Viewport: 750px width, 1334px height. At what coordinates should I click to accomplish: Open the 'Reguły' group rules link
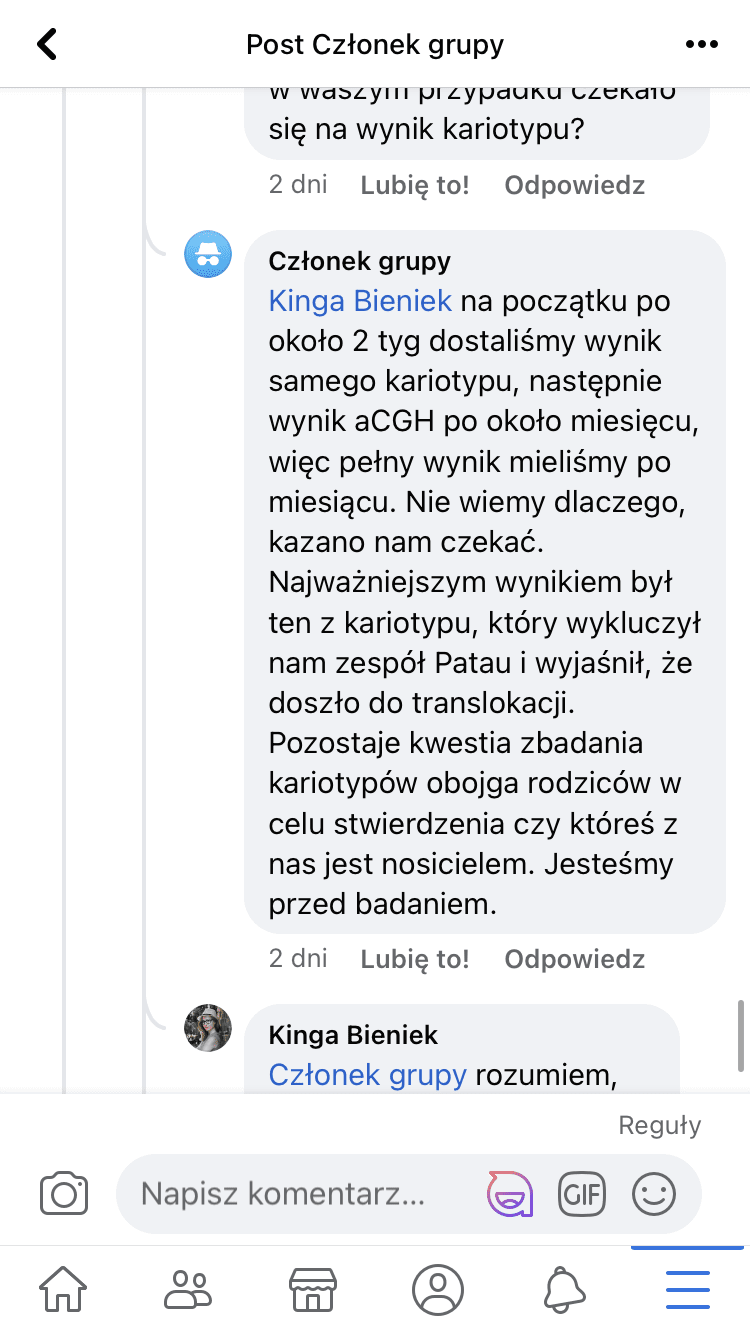coord(660,1125)
